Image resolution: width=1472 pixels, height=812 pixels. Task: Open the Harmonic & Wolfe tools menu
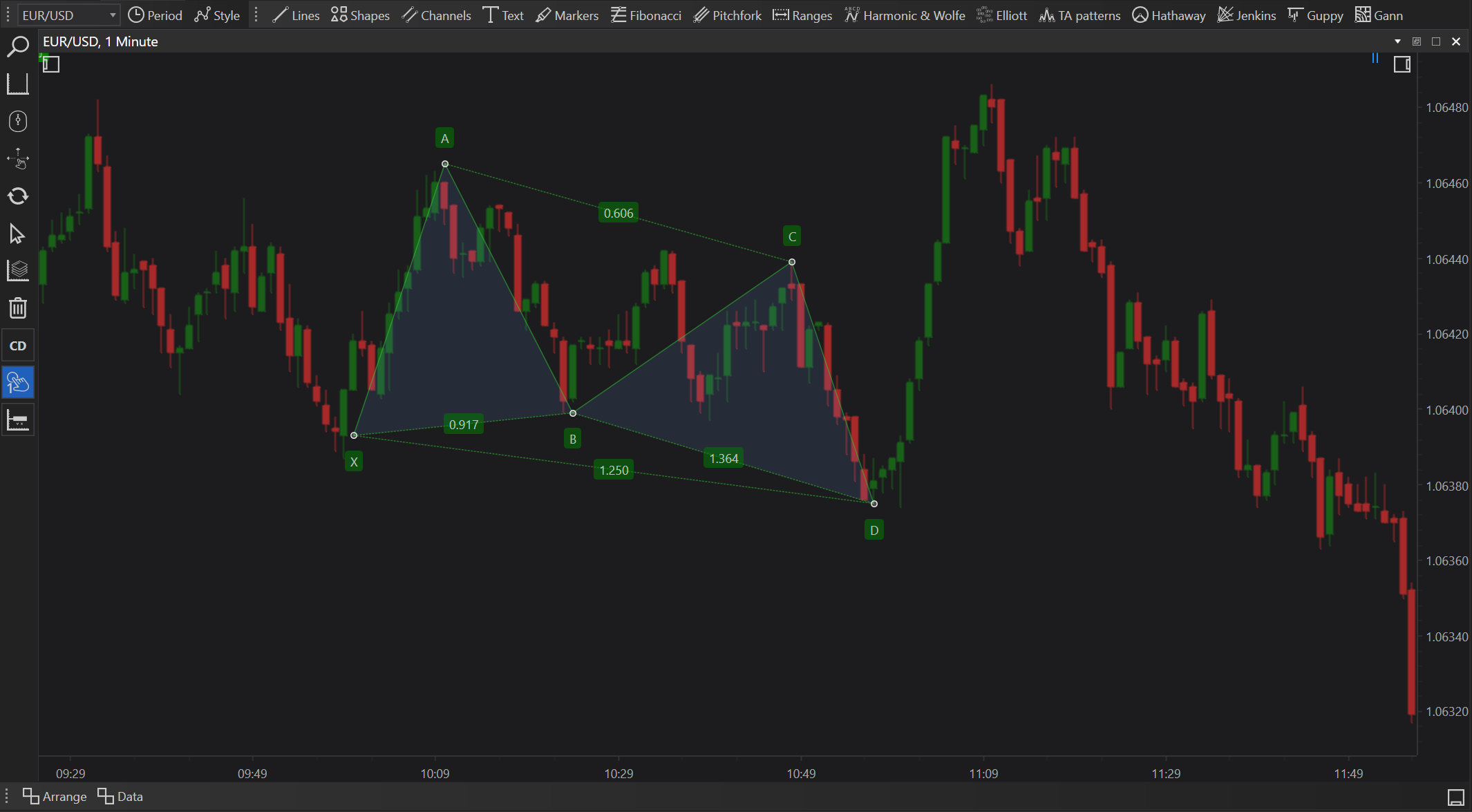905,15
